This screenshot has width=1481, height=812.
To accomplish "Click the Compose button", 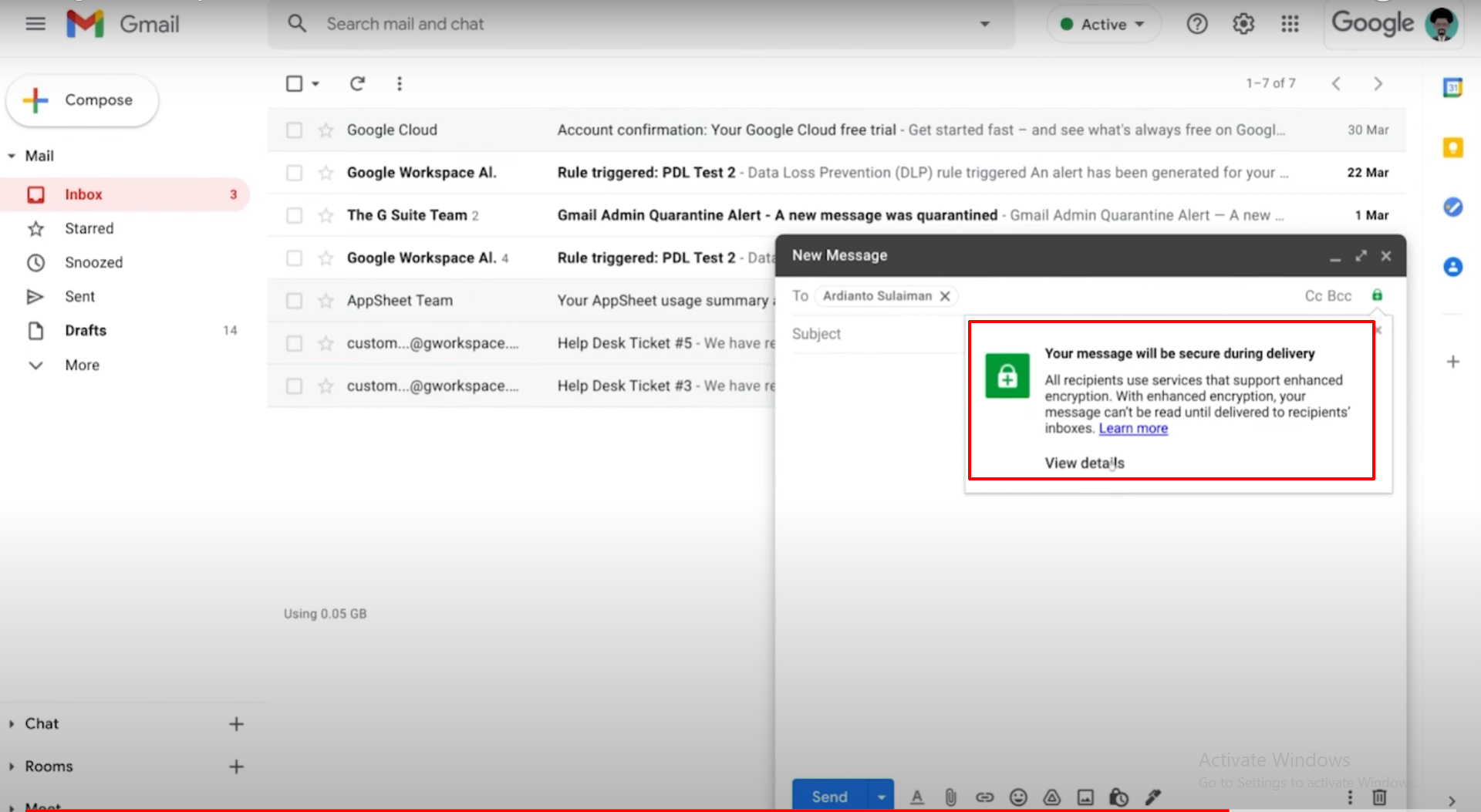I will click(82, 100).
